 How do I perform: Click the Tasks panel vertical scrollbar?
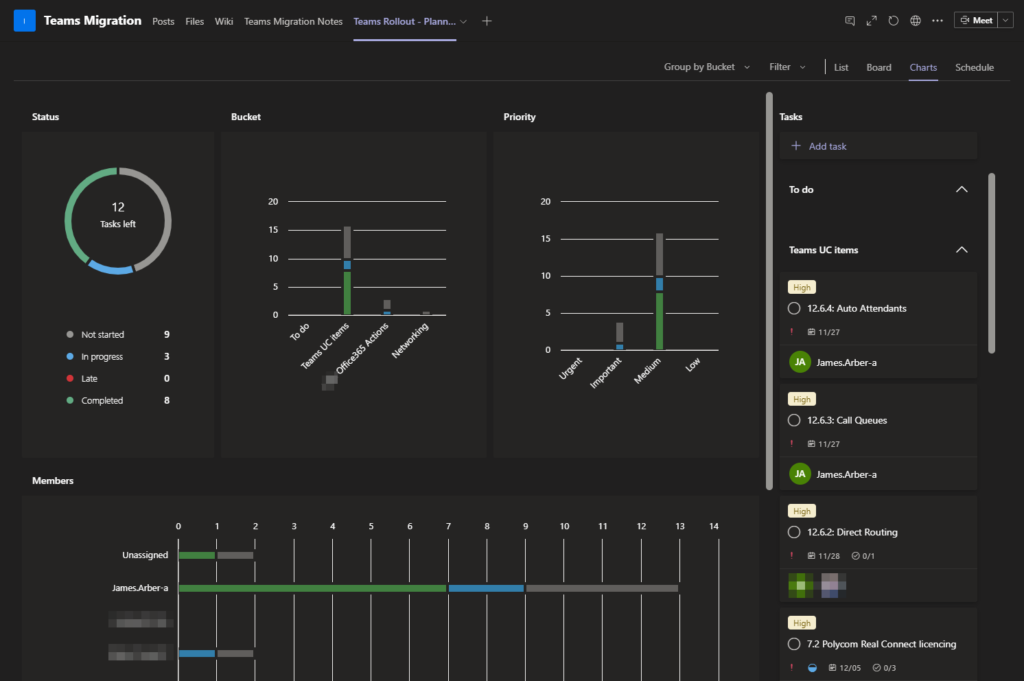[991, 263]
